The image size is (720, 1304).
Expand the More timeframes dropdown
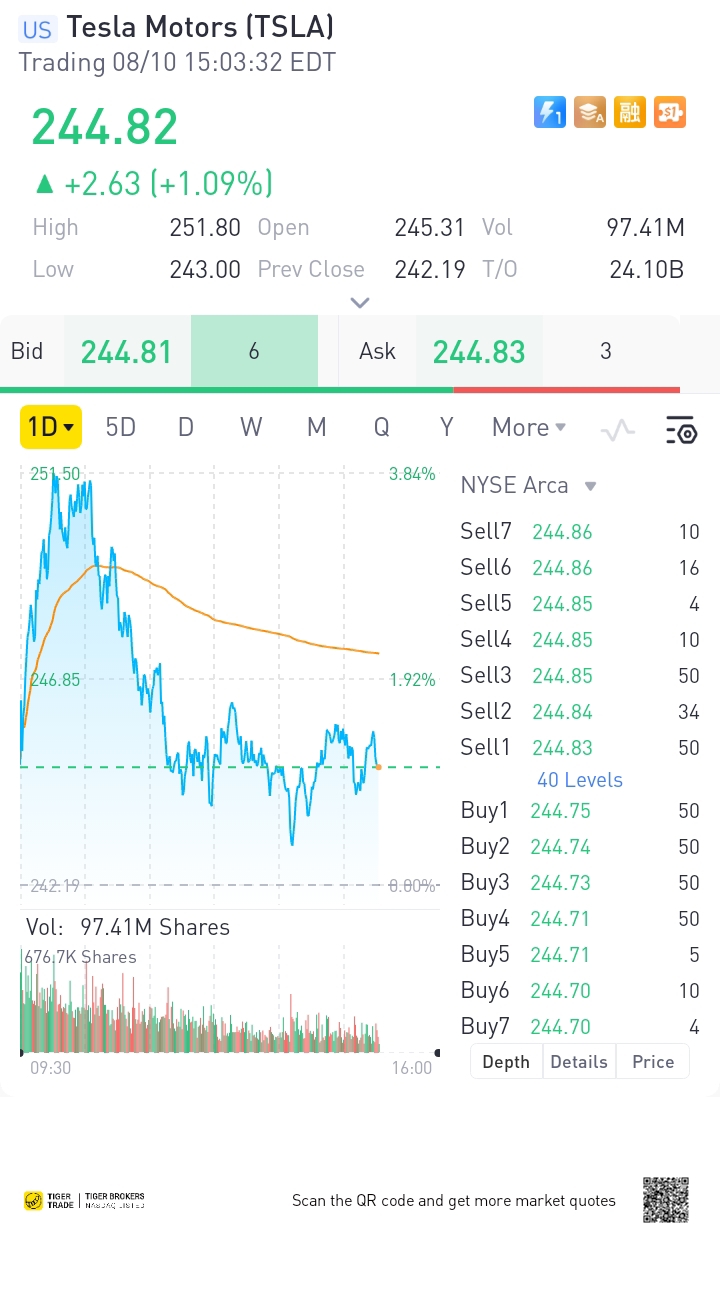click(529, 428)
